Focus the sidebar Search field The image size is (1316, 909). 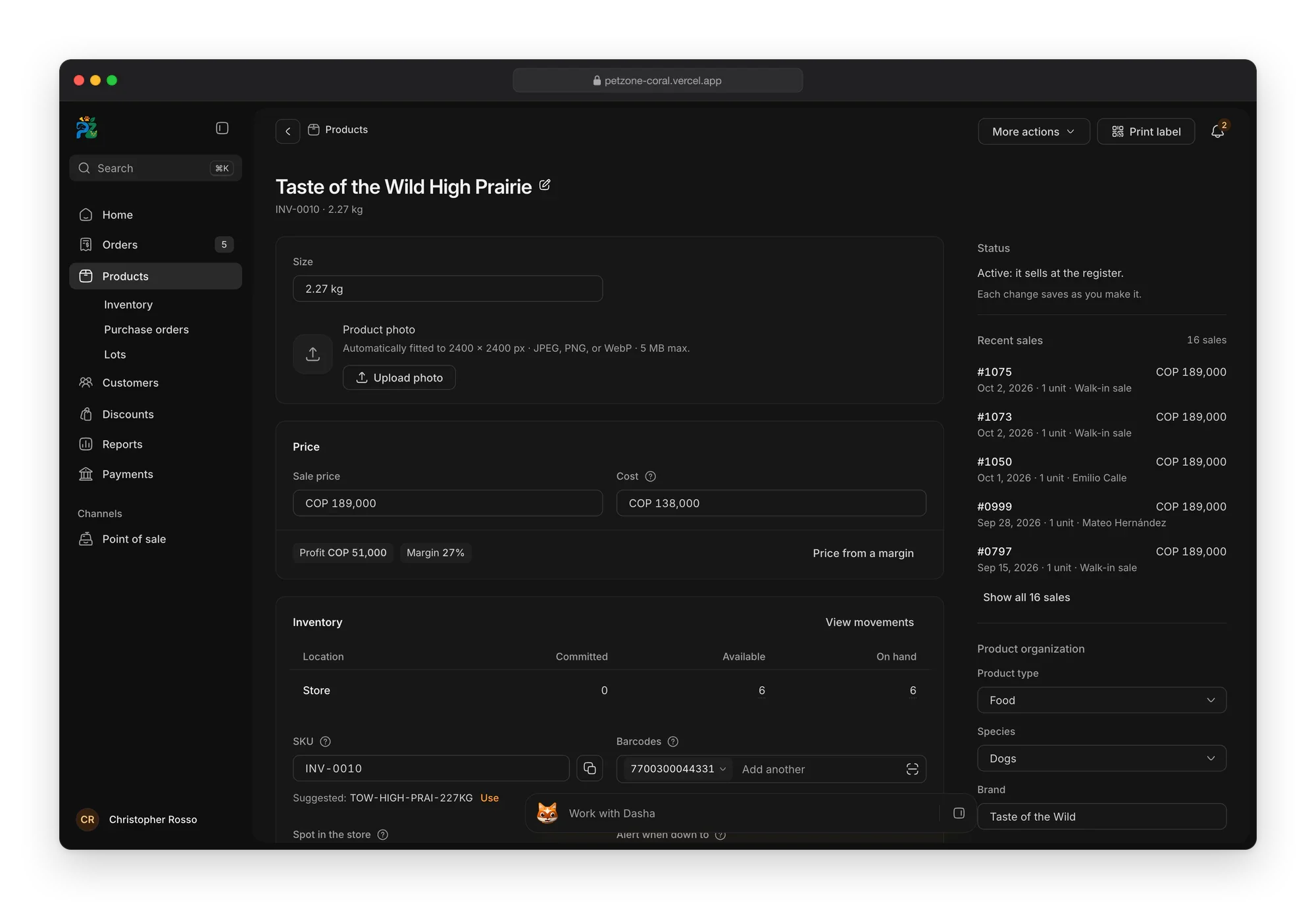tap(155, 168)
